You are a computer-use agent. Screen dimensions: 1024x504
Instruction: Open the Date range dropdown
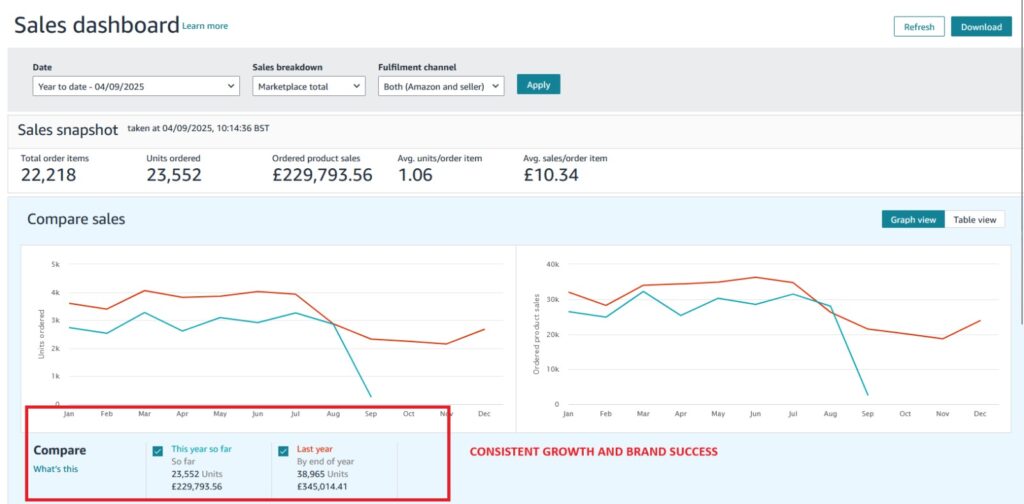[x=136, y=86]
